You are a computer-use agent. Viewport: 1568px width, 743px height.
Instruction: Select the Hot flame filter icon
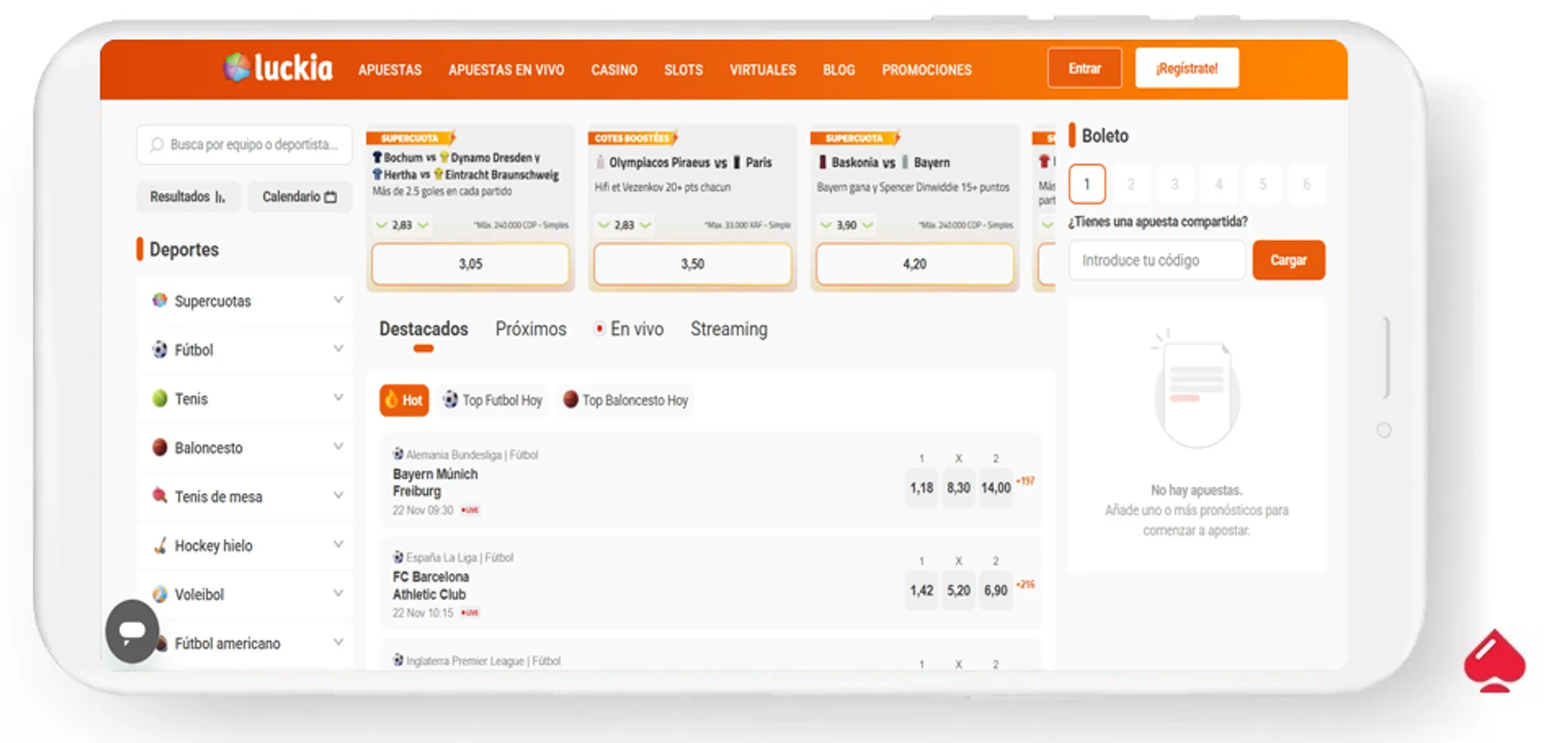(x=392, y=400)
